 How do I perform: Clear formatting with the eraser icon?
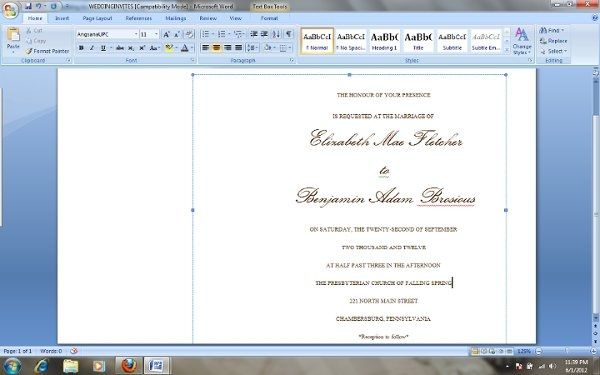[189, 34]
